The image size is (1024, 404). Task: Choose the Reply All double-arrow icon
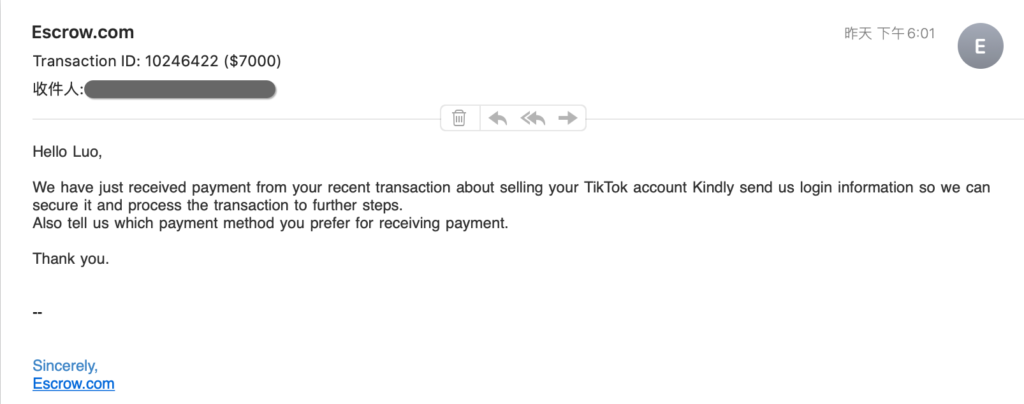[x=532, y=118]
